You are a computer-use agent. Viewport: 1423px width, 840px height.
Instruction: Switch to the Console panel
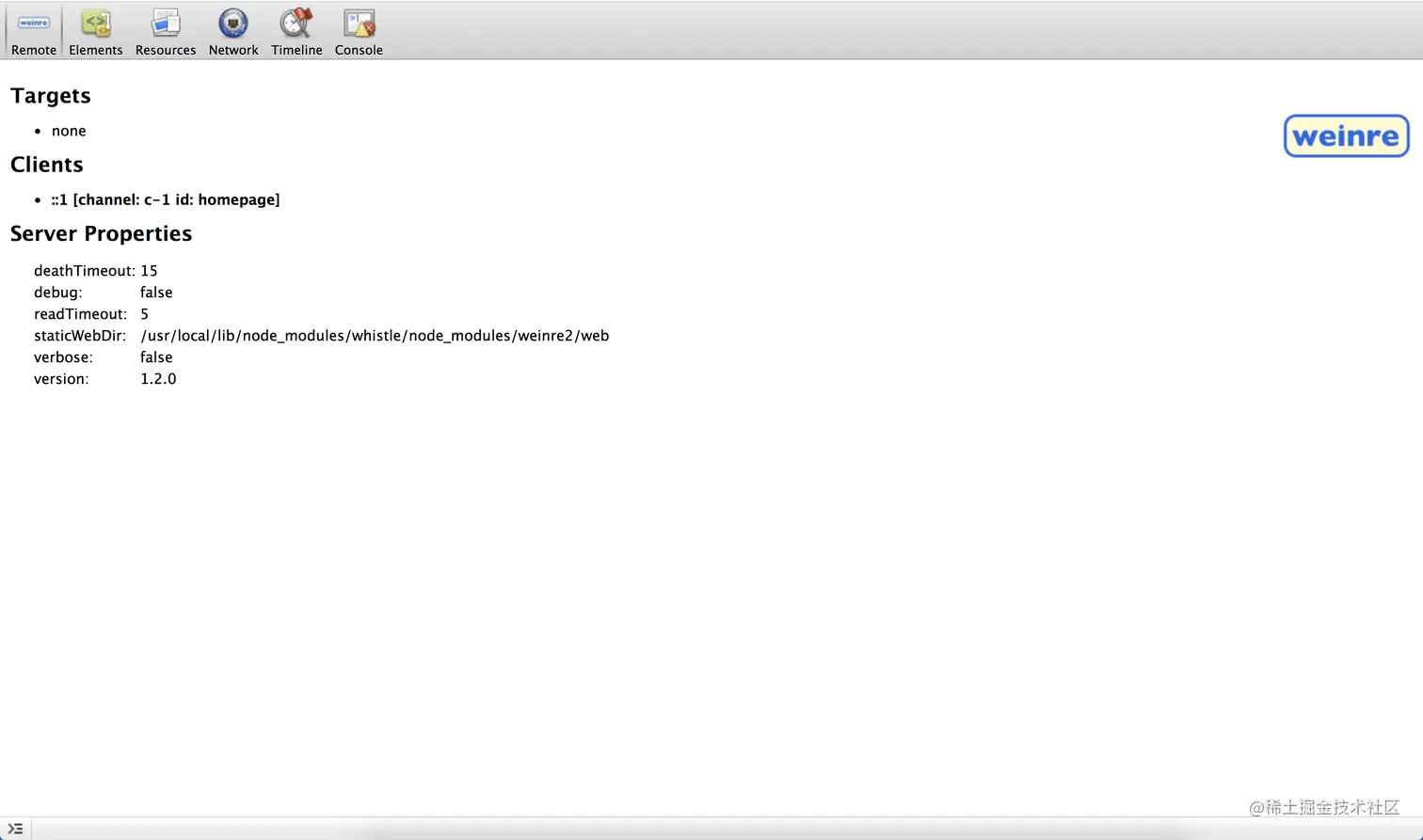pos(359,32)
